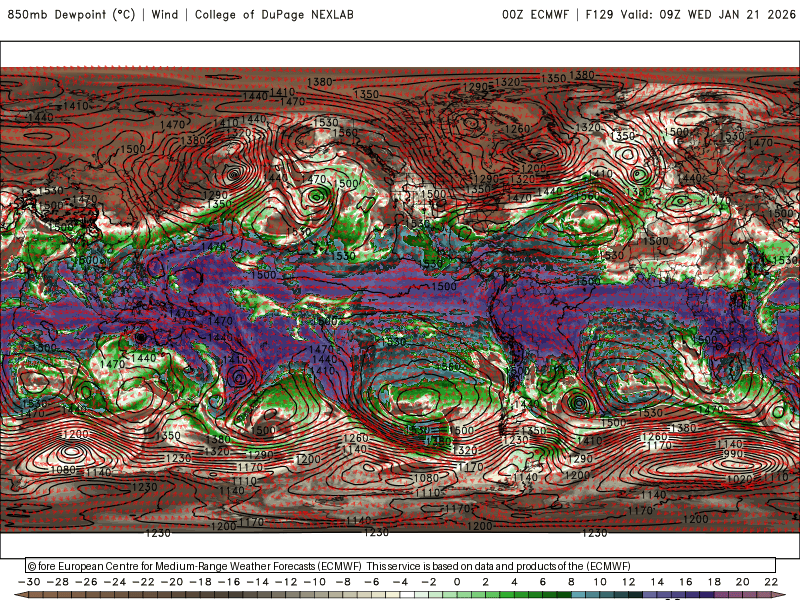Screen dimensions: 800x600
Task: Click the '18' value on the color scale
Action: 714,582
